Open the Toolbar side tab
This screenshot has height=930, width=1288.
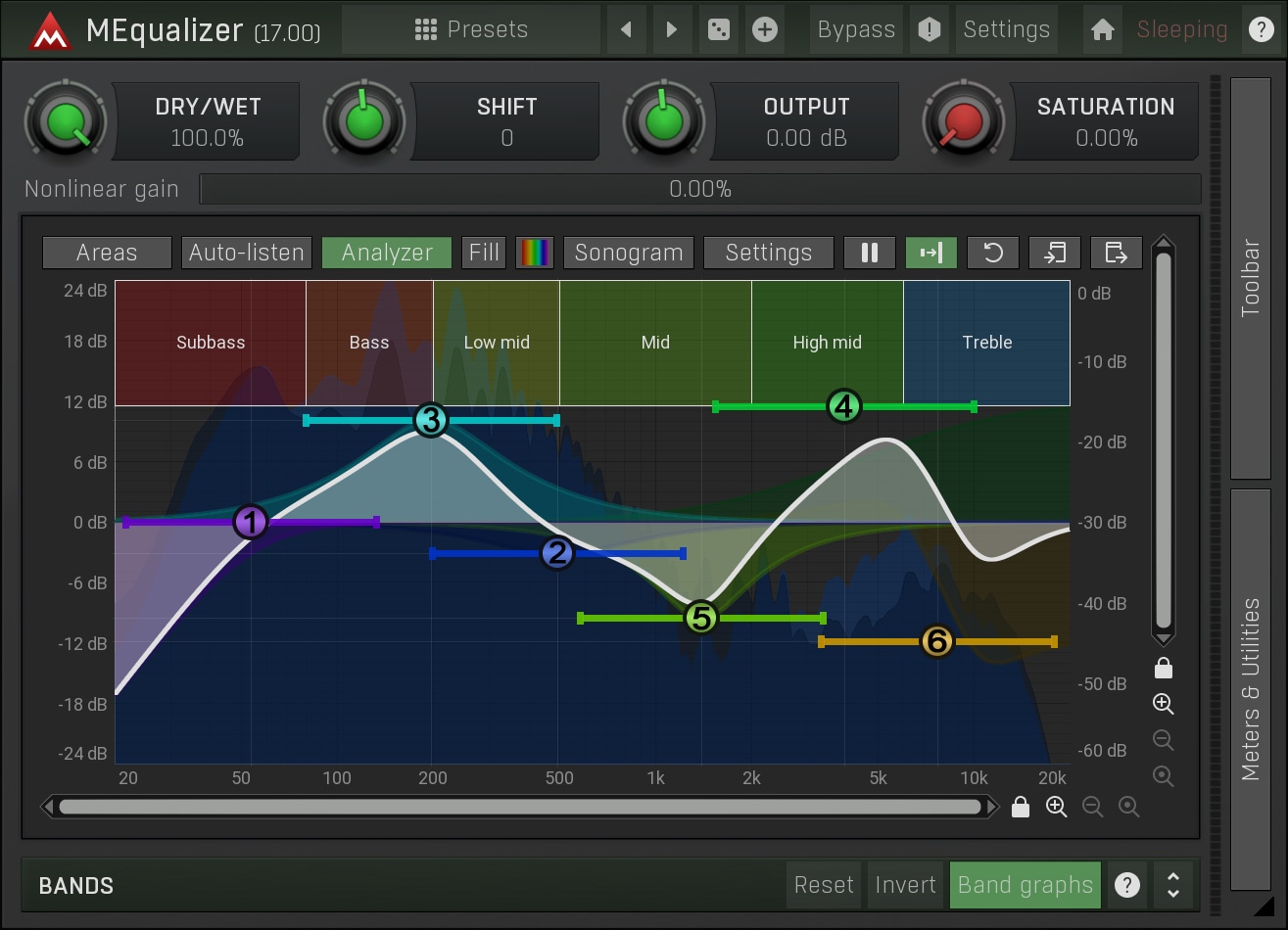[1250, 278]
